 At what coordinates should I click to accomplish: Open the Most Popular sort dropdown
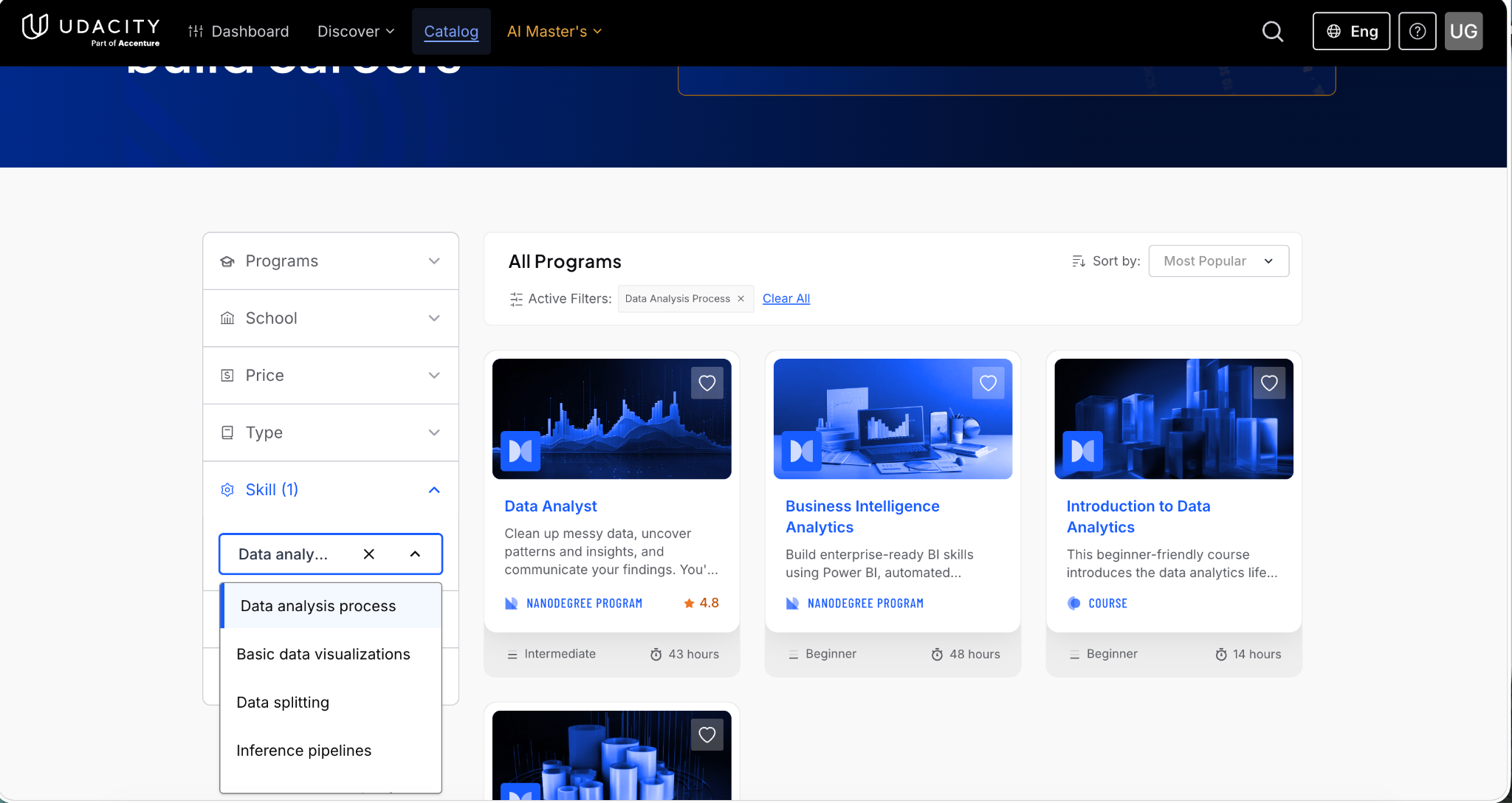click(x=1219, y=261)
